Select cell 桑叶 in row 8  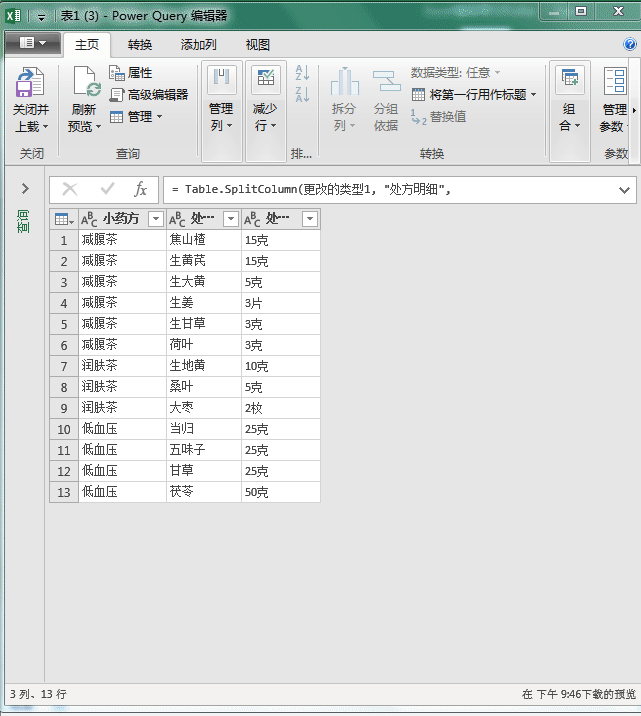204,387
